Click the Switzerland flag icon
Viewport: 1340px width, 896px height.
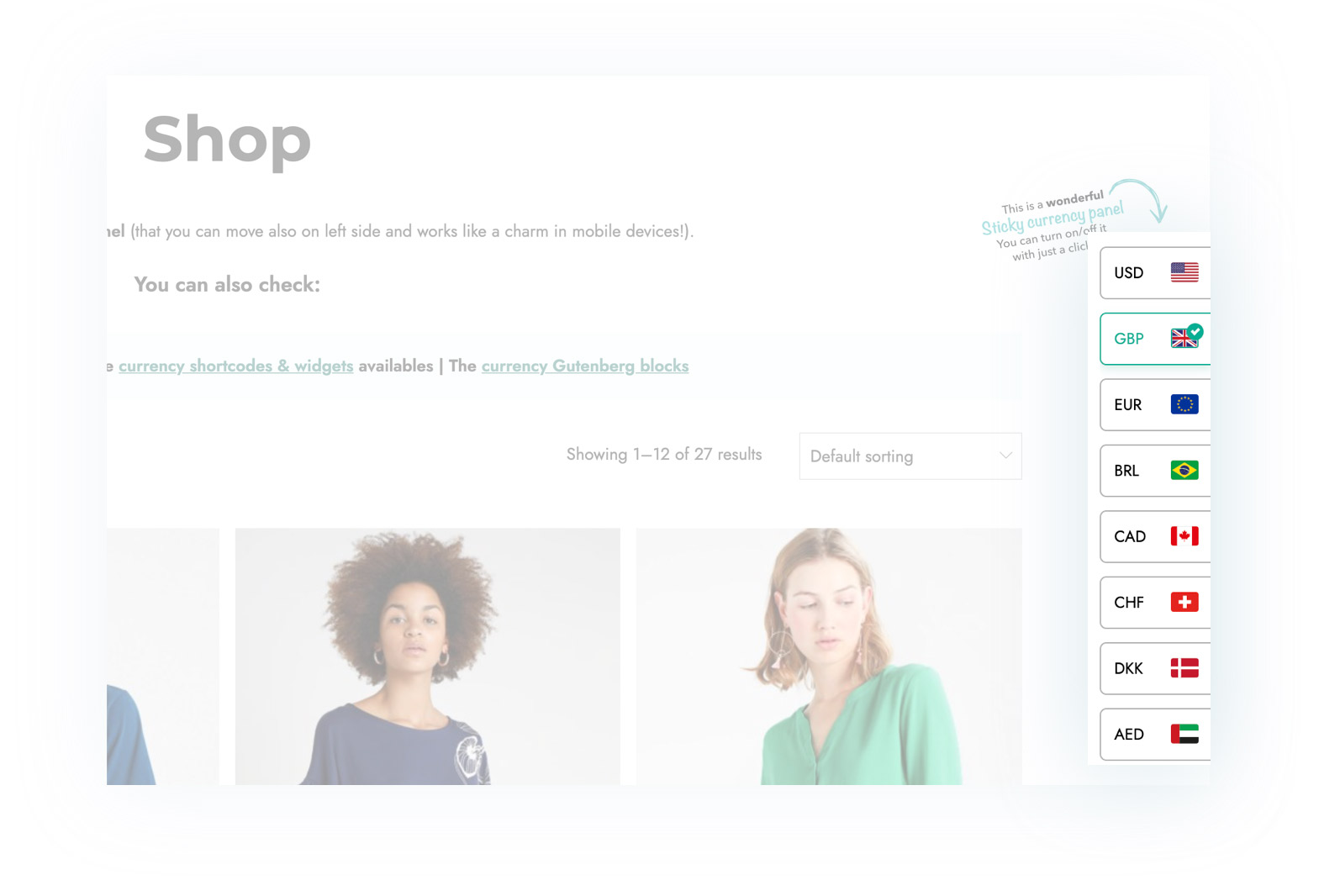tap(1184, 602)
